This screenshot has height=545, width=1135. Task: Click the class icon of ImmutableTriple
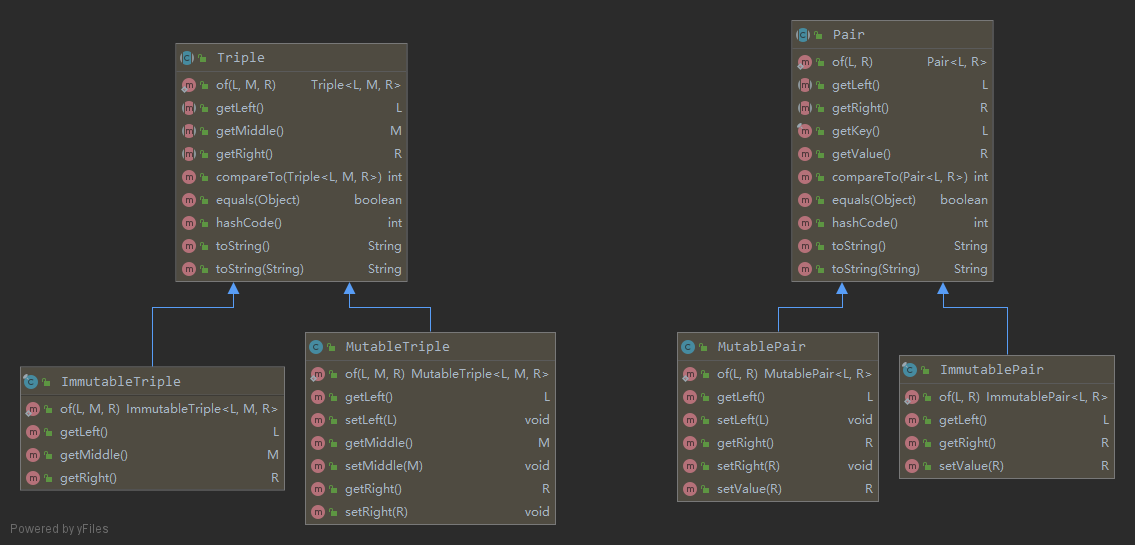point(31,381)
